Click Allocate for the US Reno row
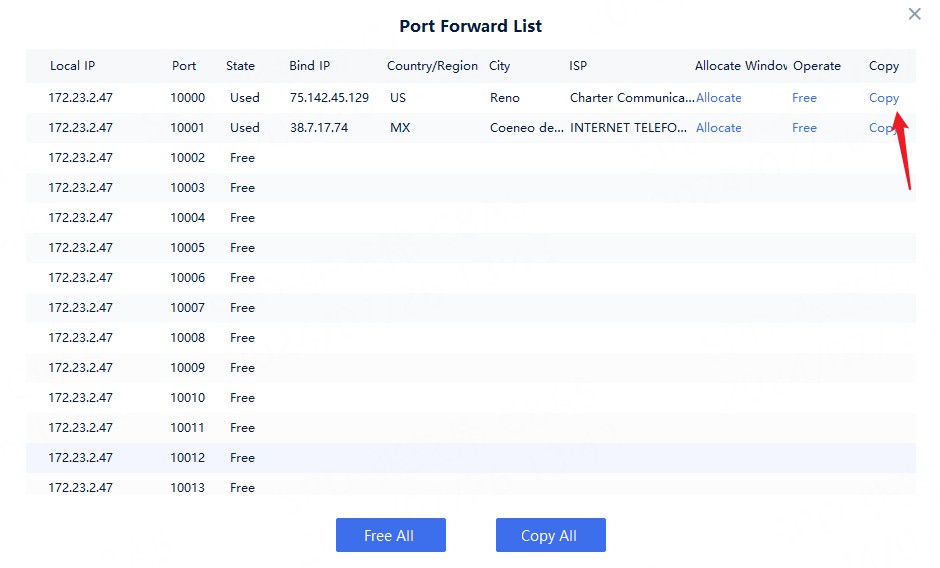This screenshot has height=568, width=940. coord(718,98)
